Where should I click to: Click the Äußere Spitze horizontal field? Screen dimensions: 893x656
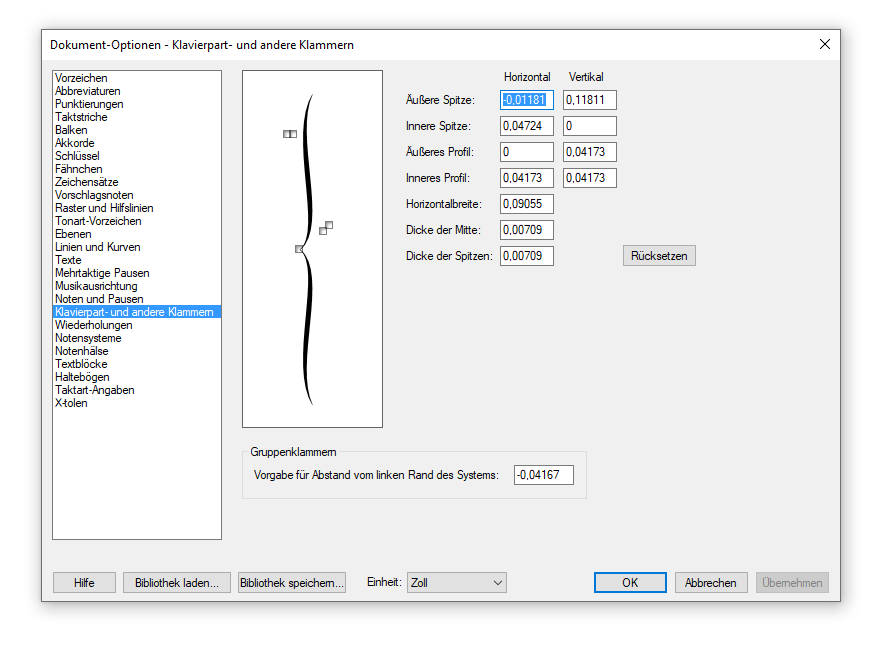(527, 100)
